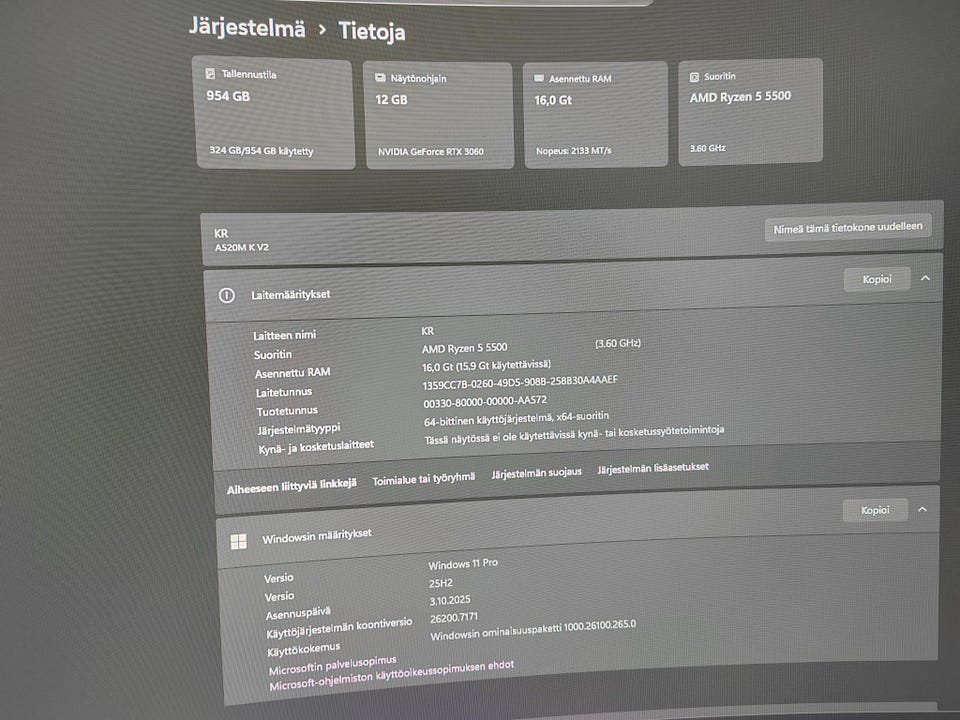Click NVIDIA GeForce RTX 3060 text

430,151
